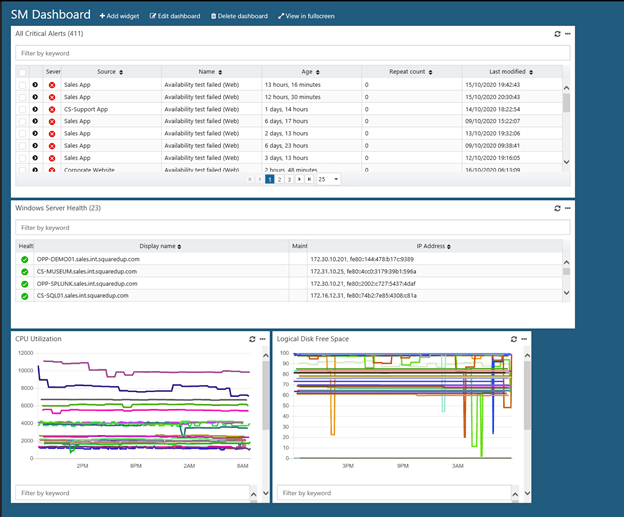Click green health icon for OPP-DEMO01 server
This screenshot has height=517, width=624.
(24, 259)
